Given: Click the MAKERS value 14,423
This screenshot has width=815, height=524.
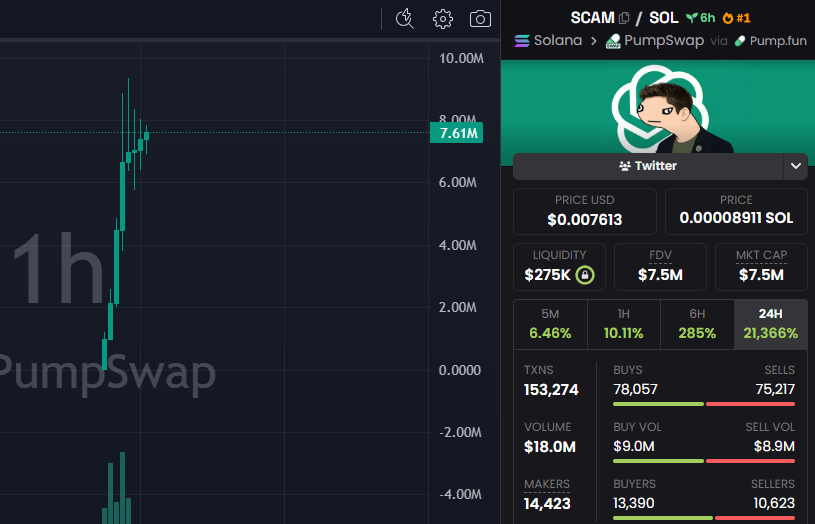Looking at the screenshot, I should (x=547, y=504).
